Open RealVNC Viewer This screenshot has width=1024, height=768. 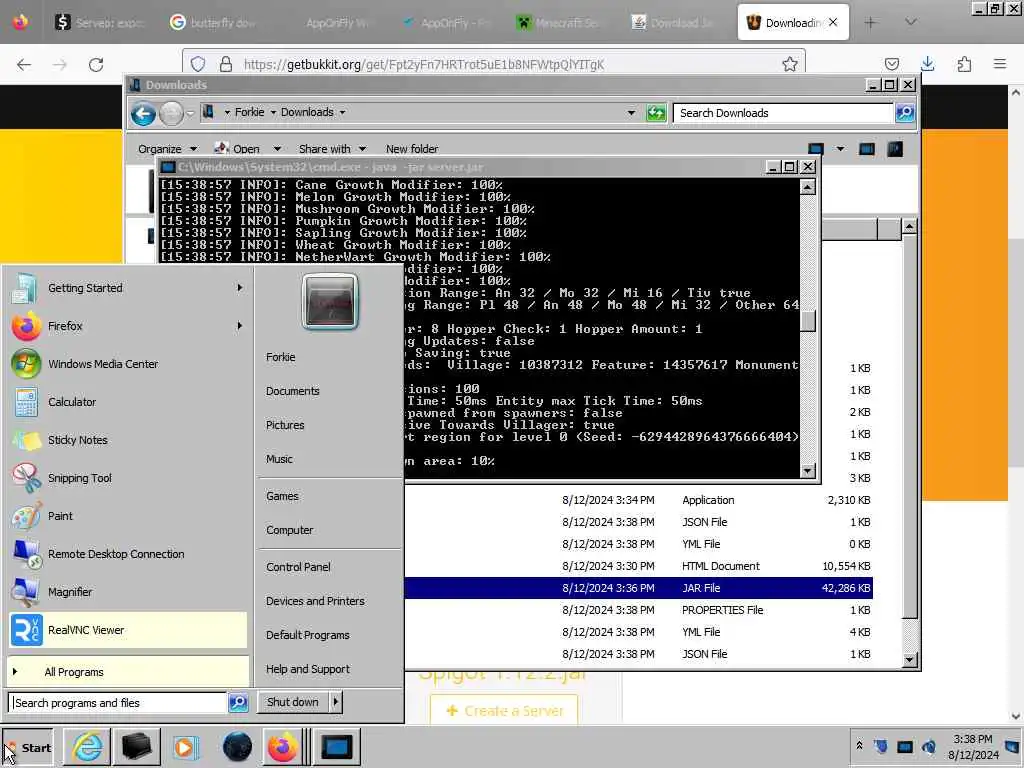pos(129,630)
